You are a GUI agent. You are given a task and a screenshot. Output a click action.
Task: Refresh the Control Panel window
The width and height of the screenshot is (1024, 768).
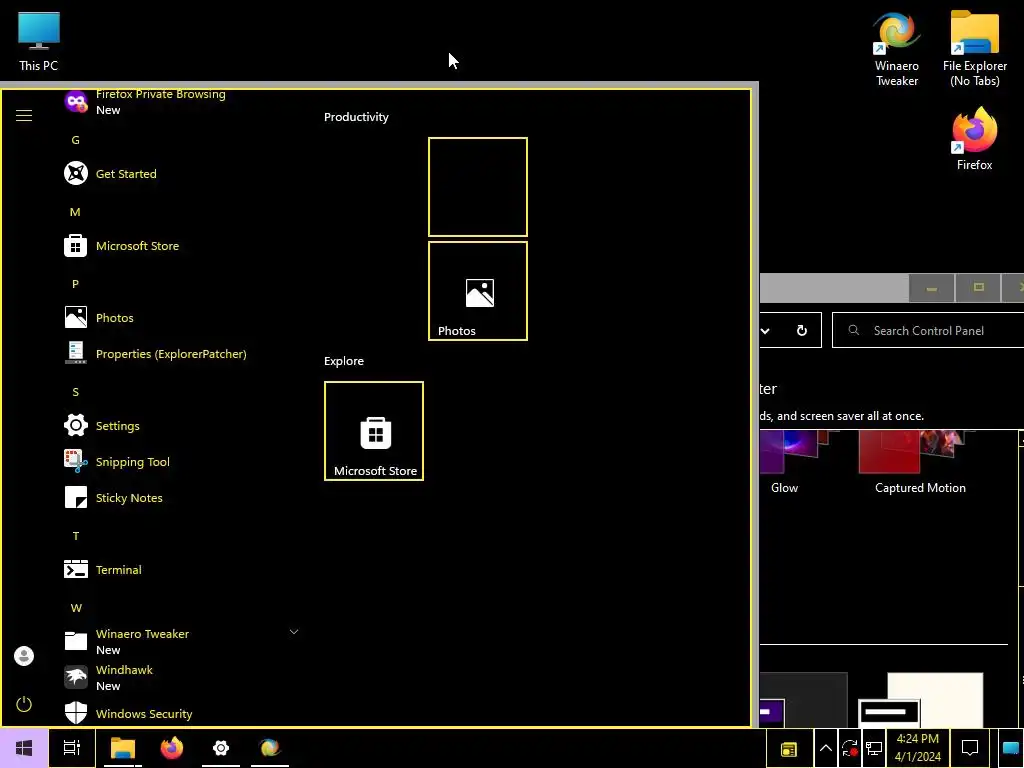[802, 330]
